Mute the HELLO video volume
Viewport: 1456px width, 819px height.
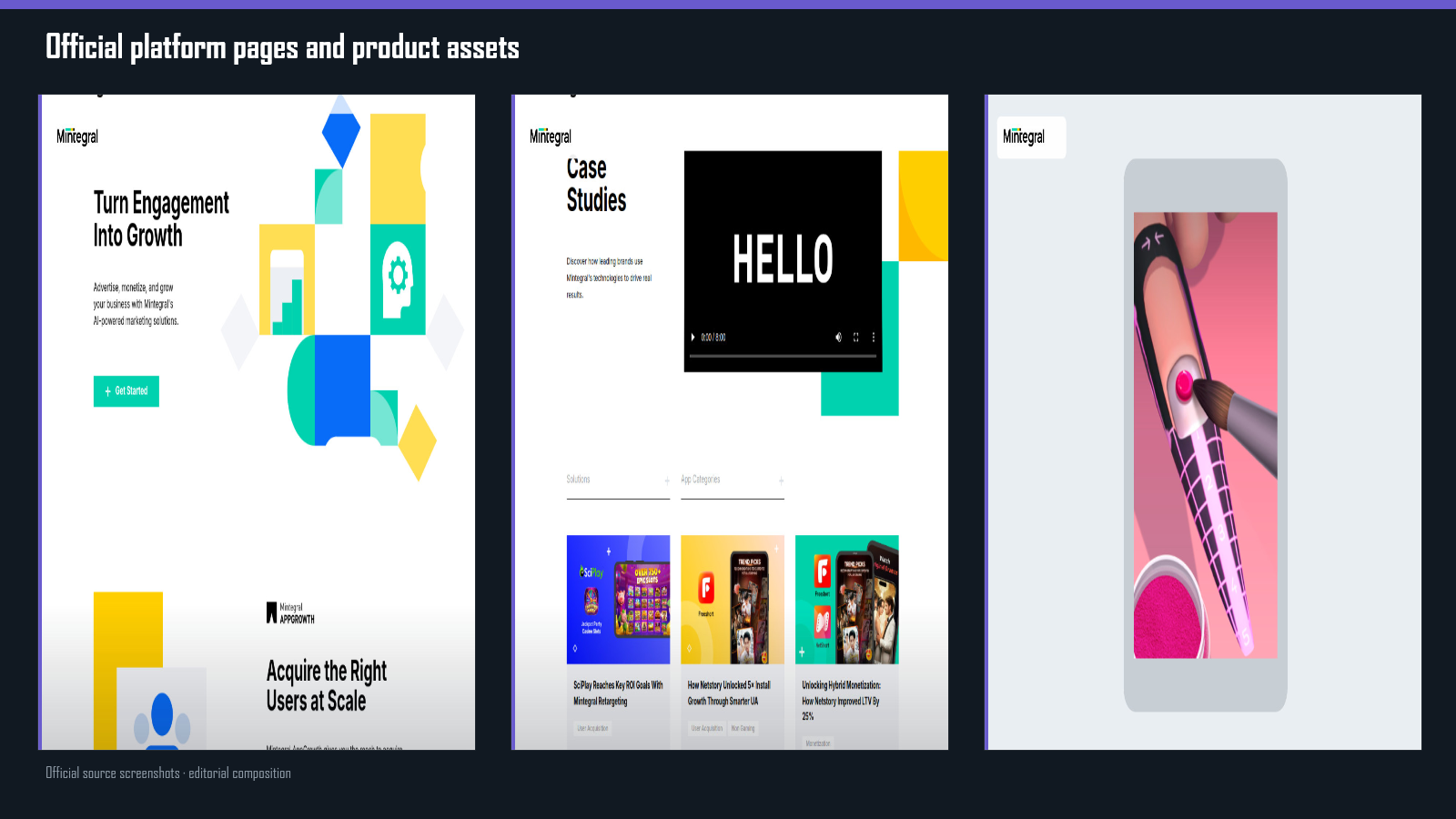(x=838, y=338)
